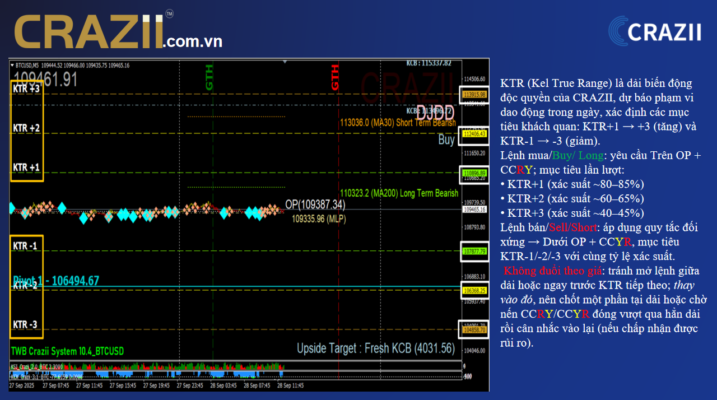Click the green Buy/ Long text in the description
717x400 pixels.
[578, 155]
